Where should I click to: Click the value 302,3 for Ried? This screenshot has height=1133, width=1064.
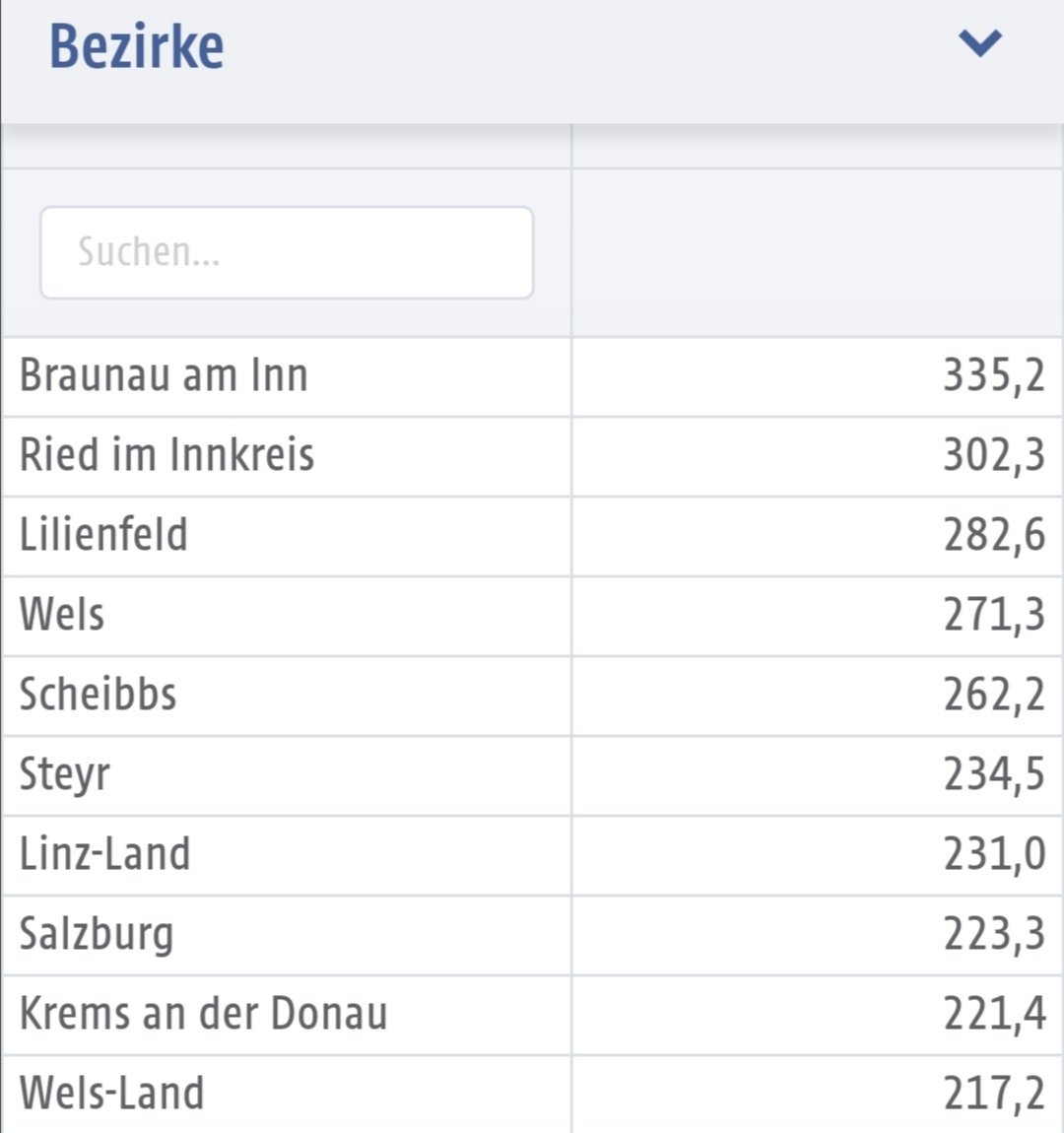pos(994,456)
